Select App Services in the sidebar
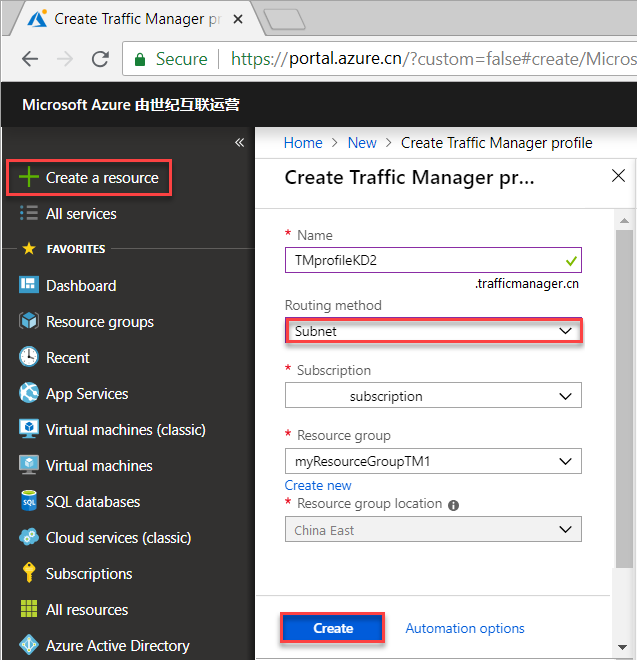The height and width of the screenshot is (660, 637). (87, 394)
